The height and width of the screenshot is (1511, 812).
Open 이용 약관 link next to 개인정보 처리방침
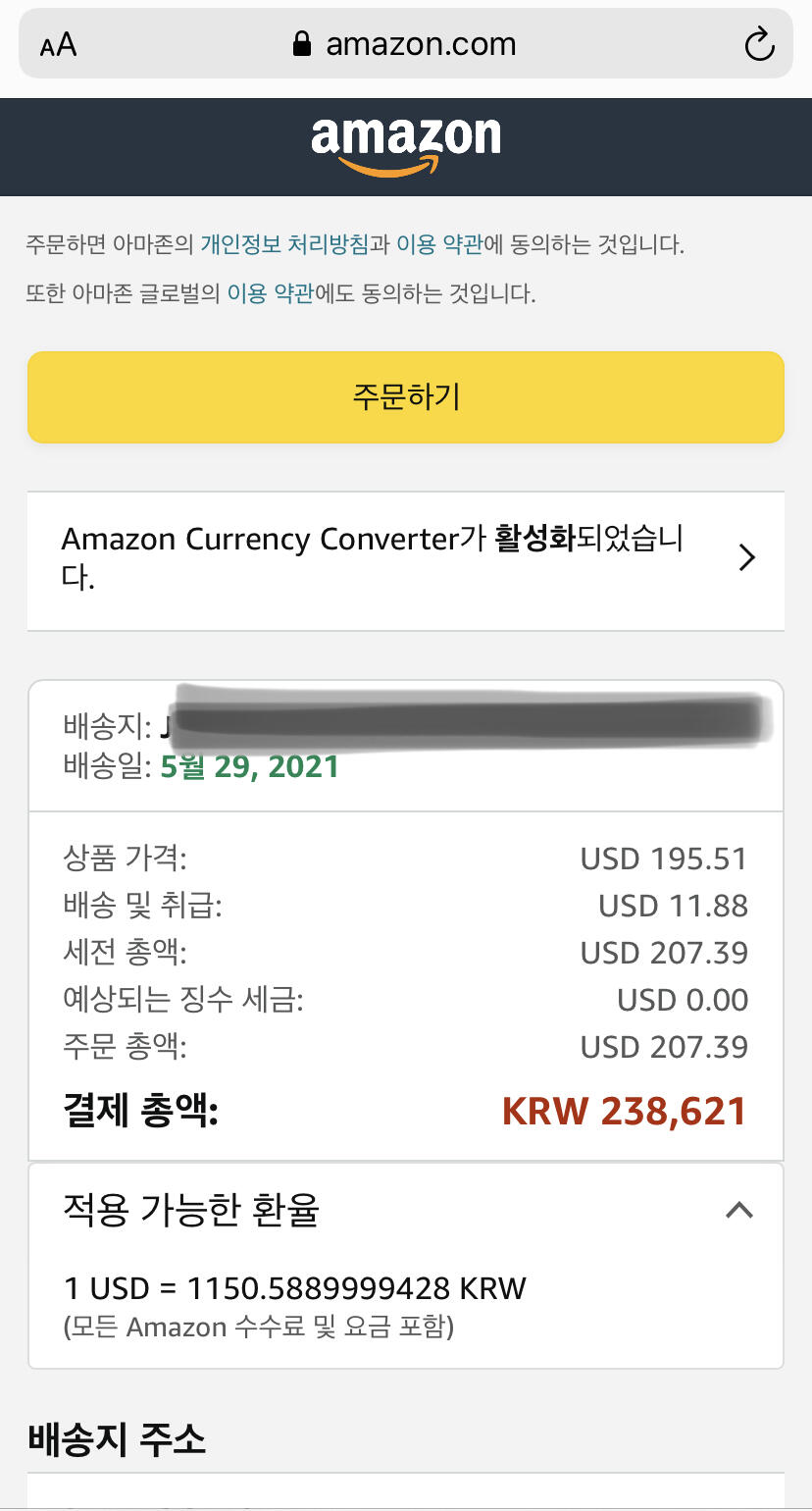coord(439,244)
